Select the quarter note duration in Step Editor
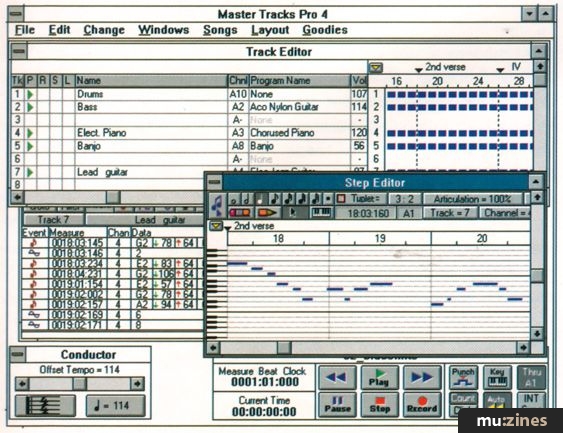The height and width of the screenshot is (433, 563). click(261, 199)
